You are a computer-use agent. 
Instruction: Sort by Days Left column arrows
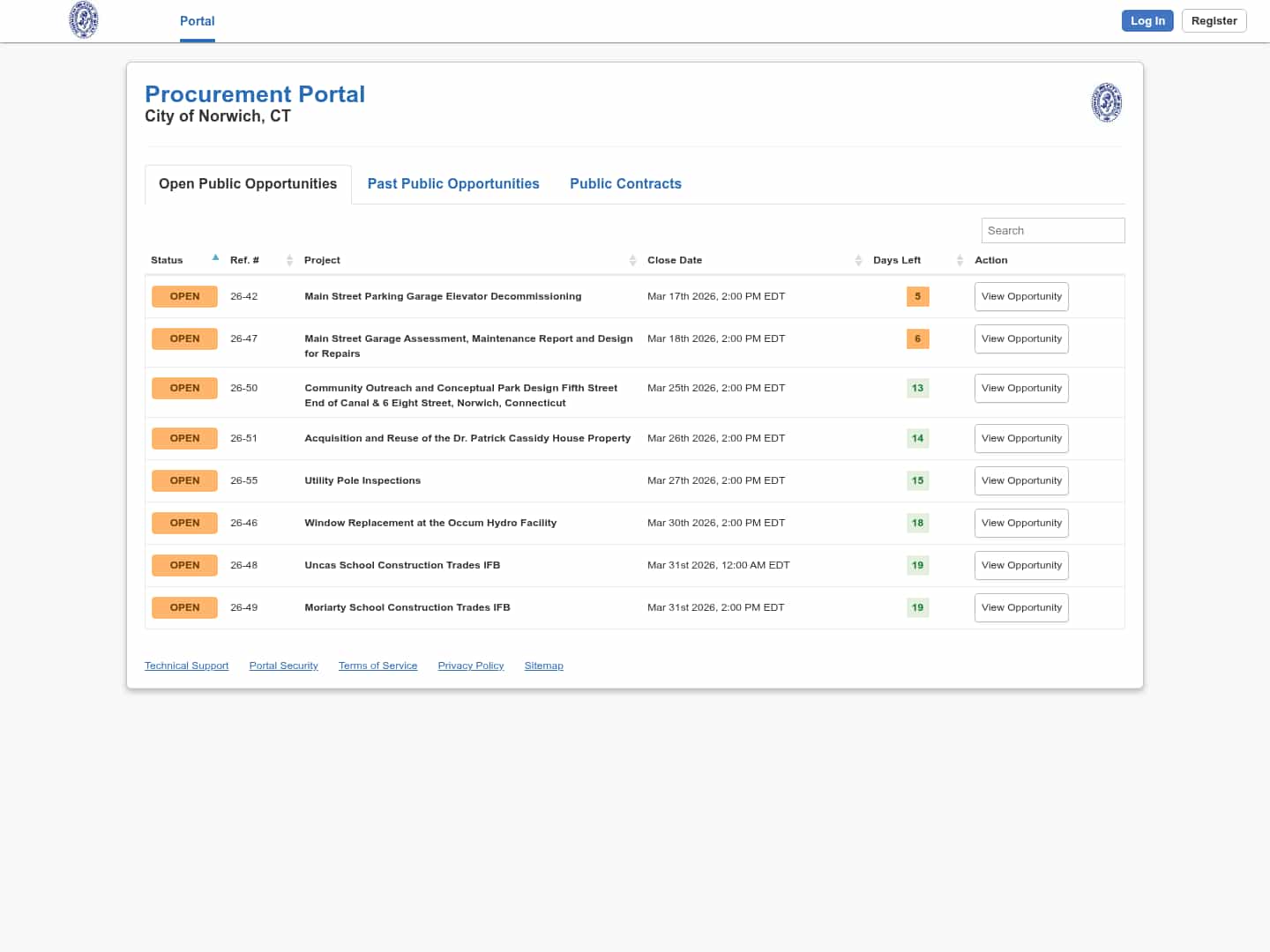pyautogui.click(x=960, y=260)
